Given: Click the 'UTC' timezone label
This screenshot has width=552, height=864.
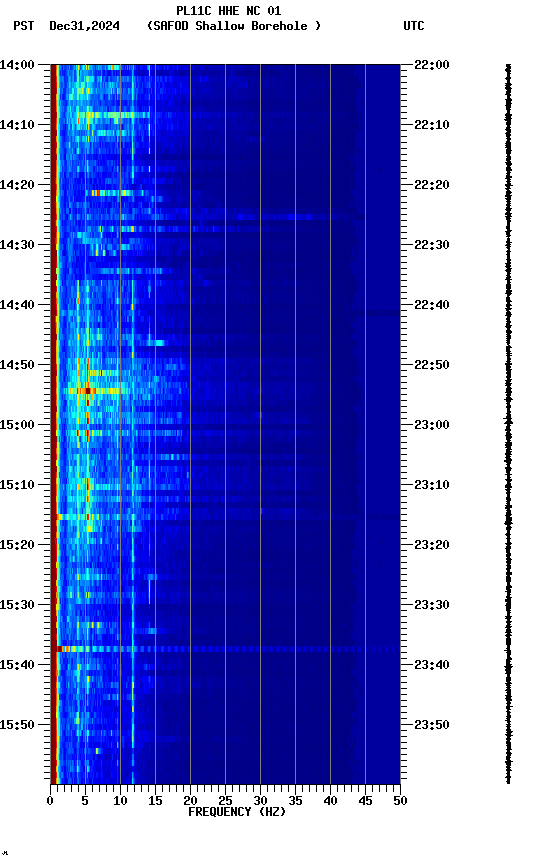Looking at the screenshot, I should pos(414,26).
